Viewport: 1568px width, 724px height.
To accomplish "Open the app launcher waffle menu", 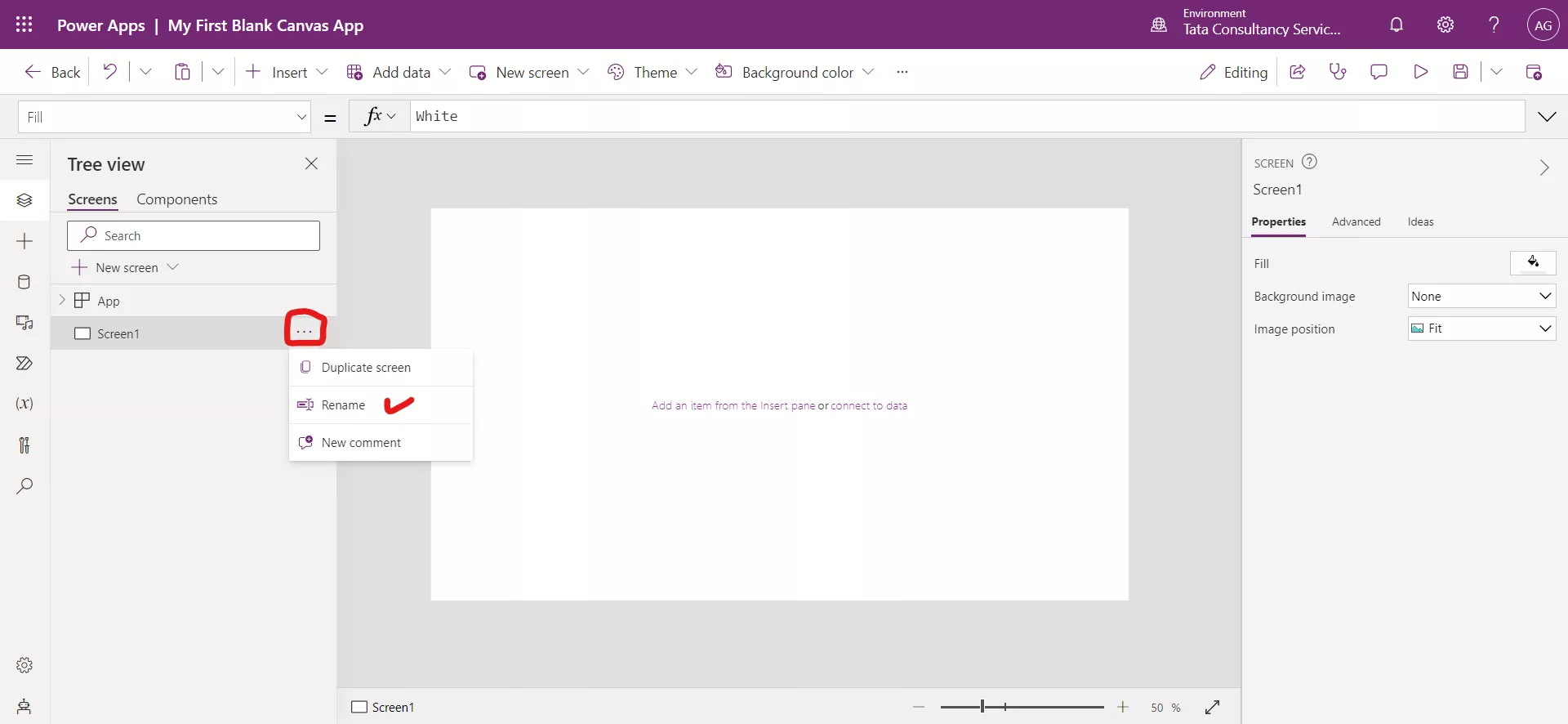I will (x=24, y=25).
